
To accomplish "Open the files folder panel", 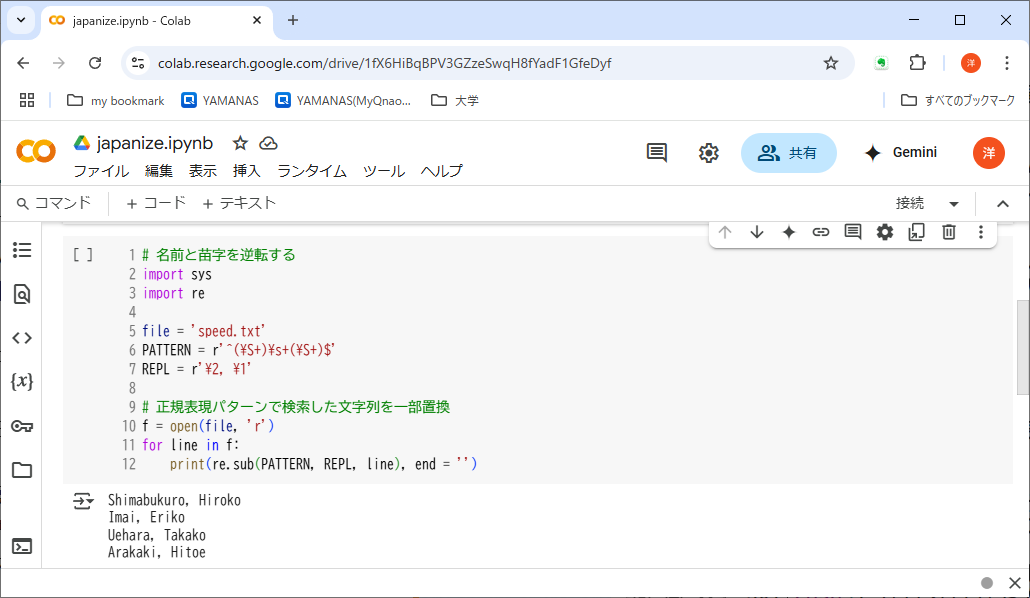I will 22,470.
